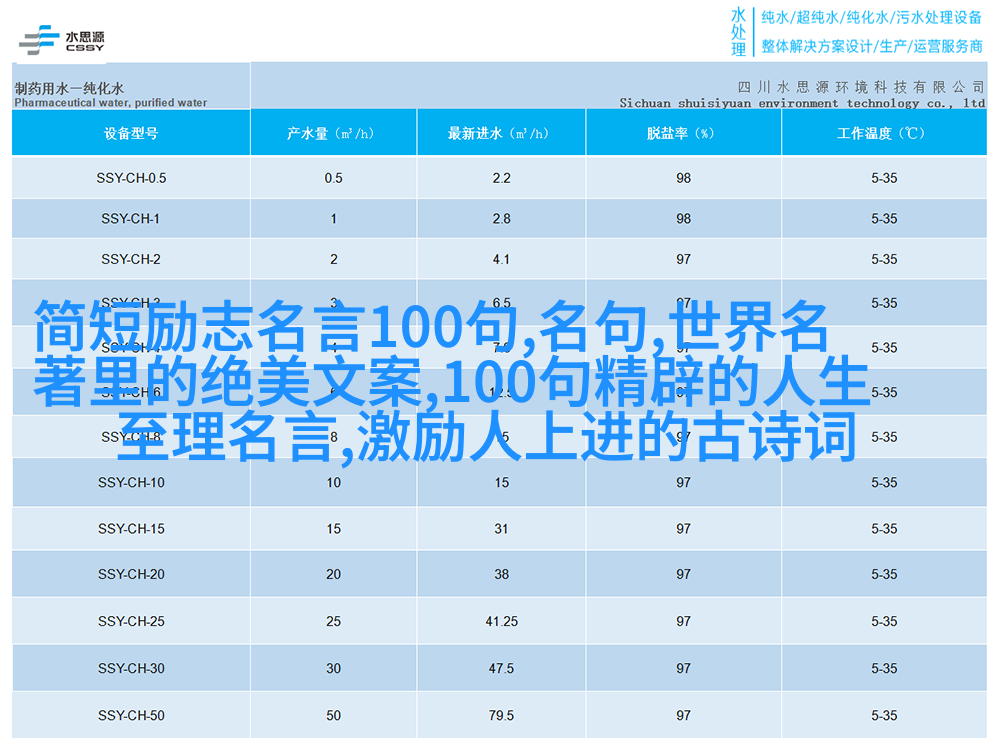
Task: Select model cell SSY-CH-20
Action: [x=131, y=574]
